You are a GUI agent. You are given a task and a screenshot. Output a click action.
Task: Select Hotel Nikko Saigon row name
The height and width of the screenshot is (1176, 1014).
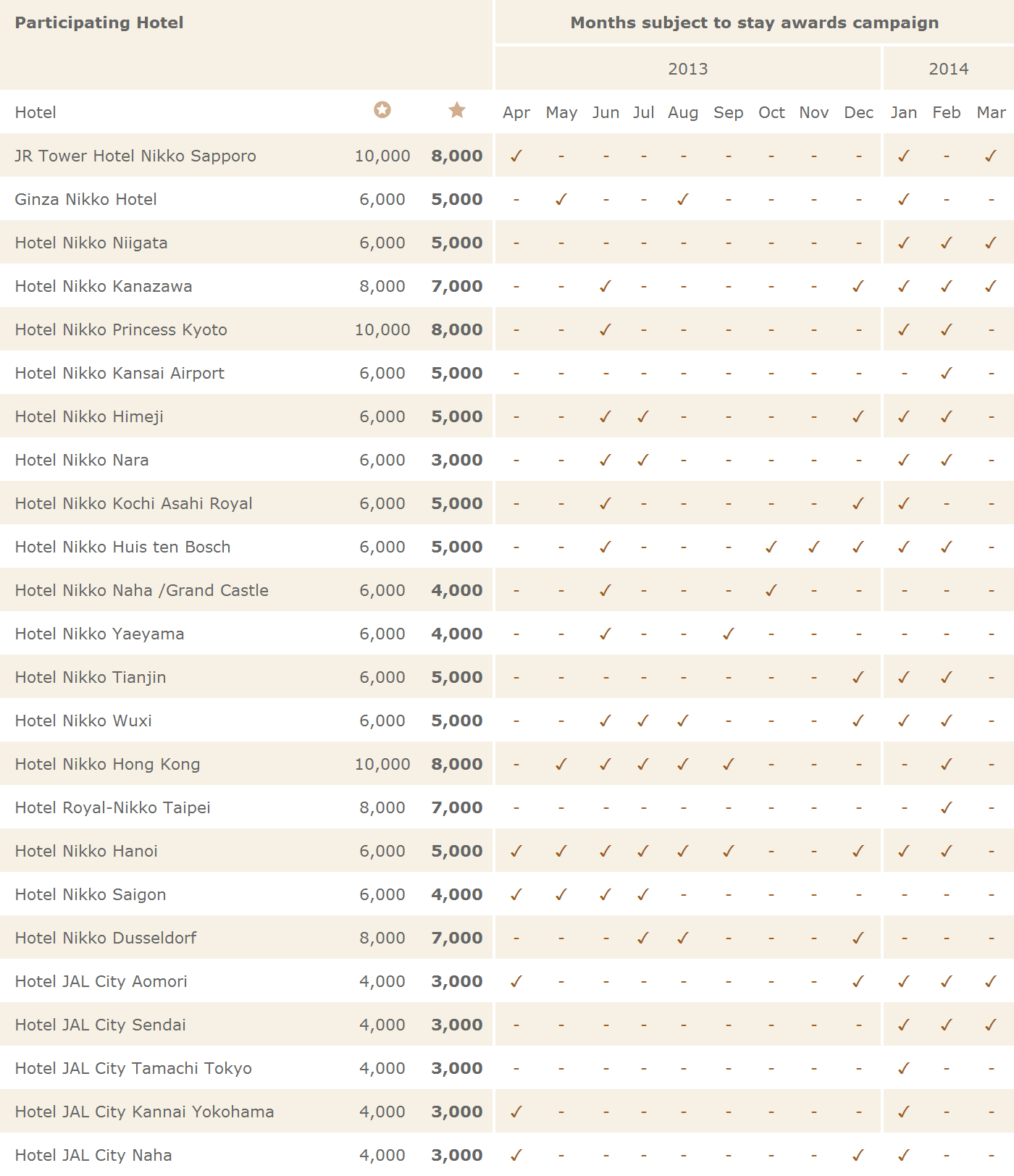[x=91, y=894]
